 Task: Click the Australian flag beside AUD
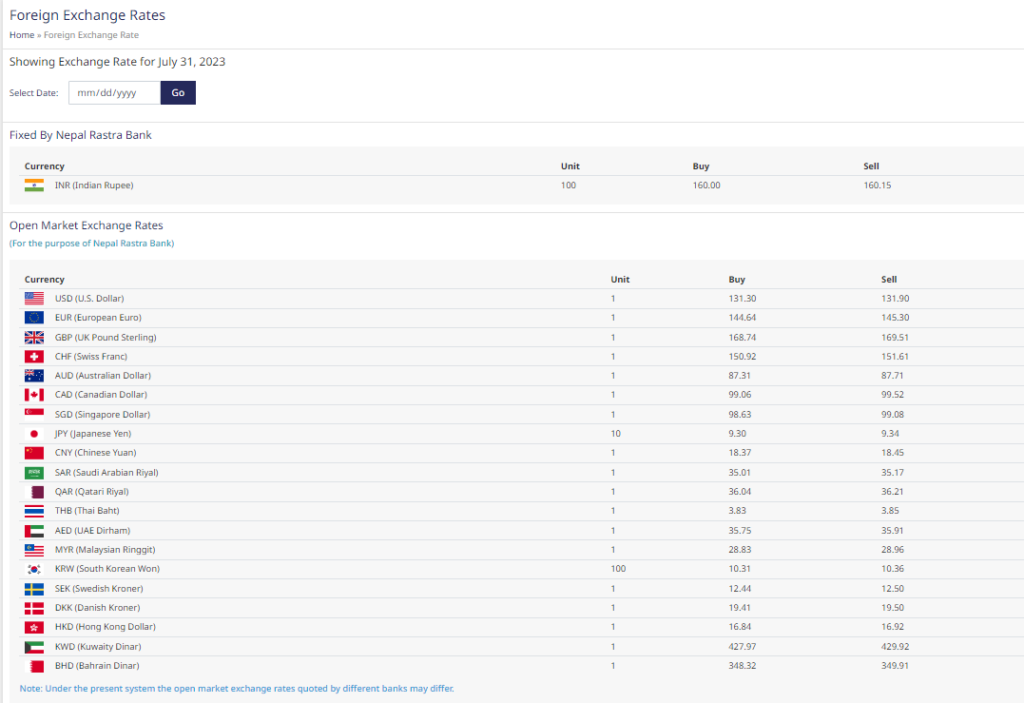[x=34, y=376]
